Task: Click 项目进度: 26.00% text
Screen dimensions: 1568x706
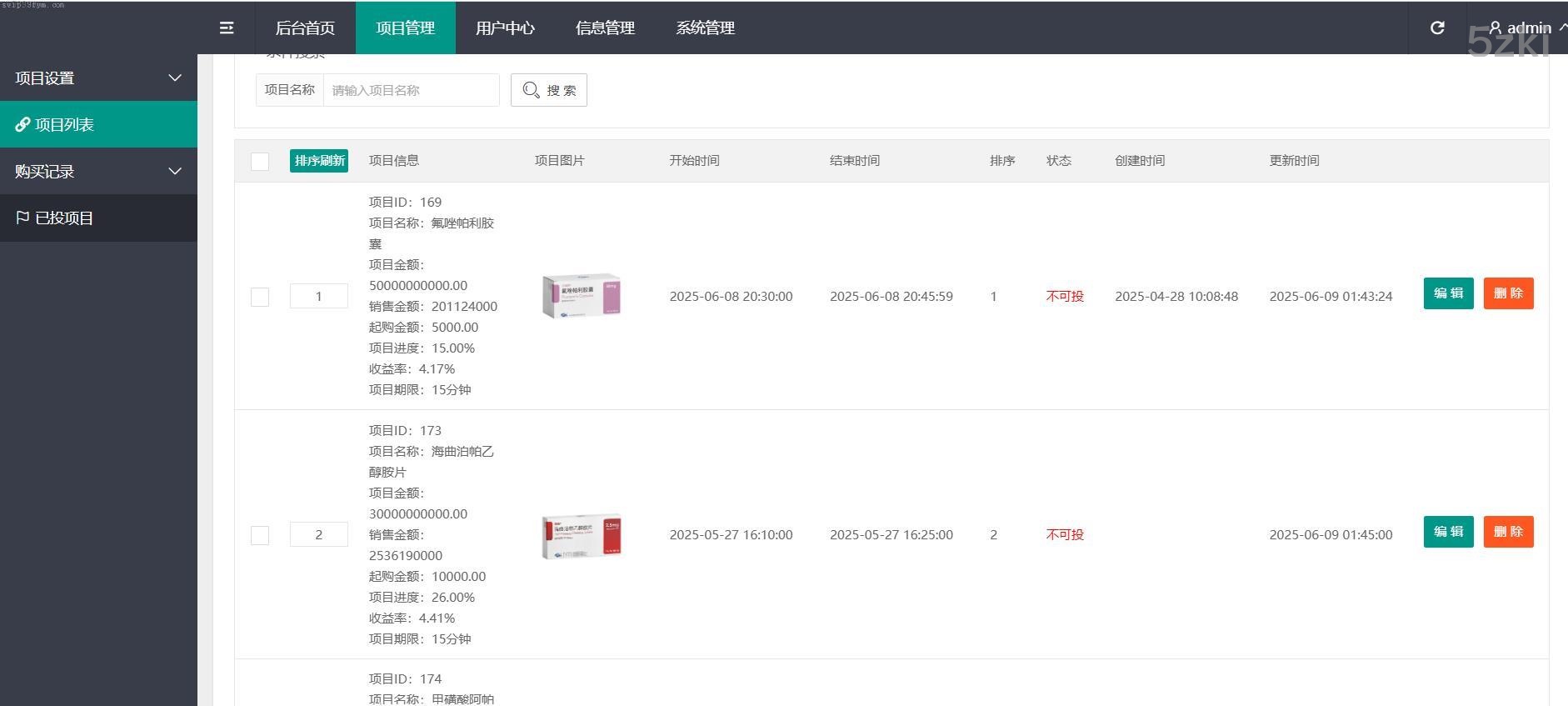Action: tap(422, 597)
